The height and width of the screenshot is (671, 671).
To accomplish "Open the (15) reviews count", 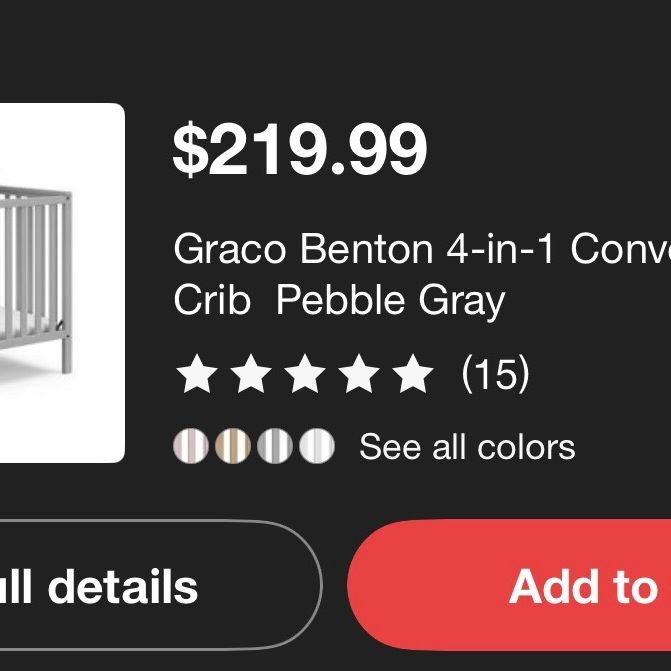I will tap(496, 374).
